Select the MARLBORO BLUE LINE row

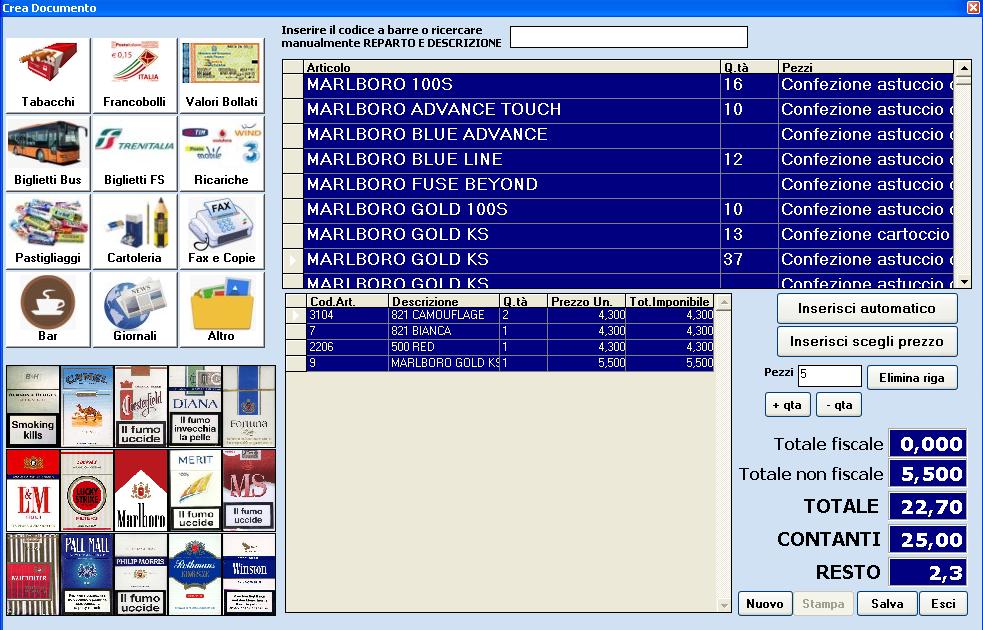(x=618, y=160)
